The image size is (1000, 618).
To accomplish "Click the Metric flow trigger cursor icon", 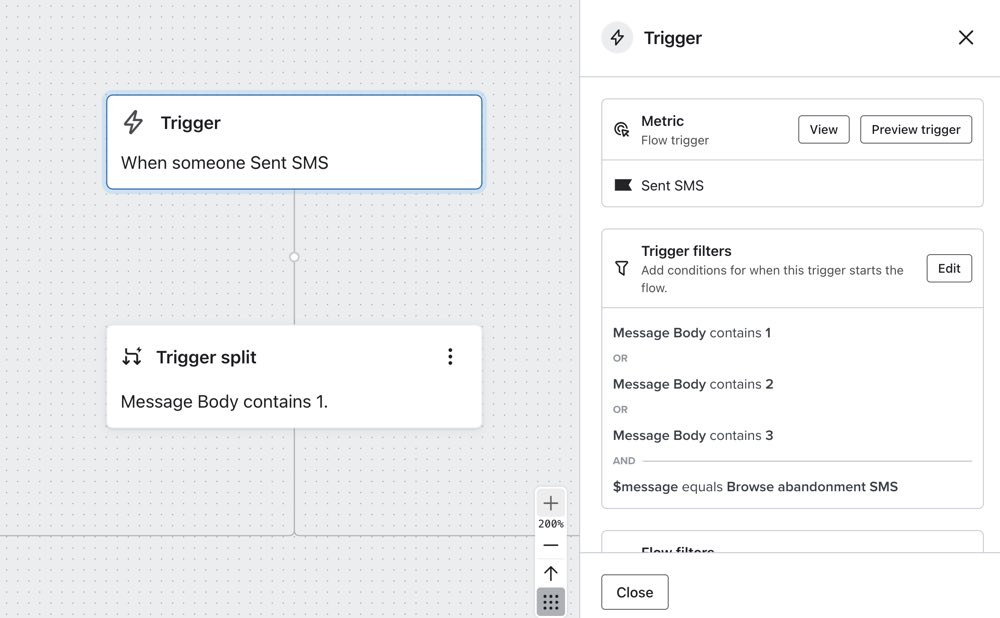I will 622,127.
